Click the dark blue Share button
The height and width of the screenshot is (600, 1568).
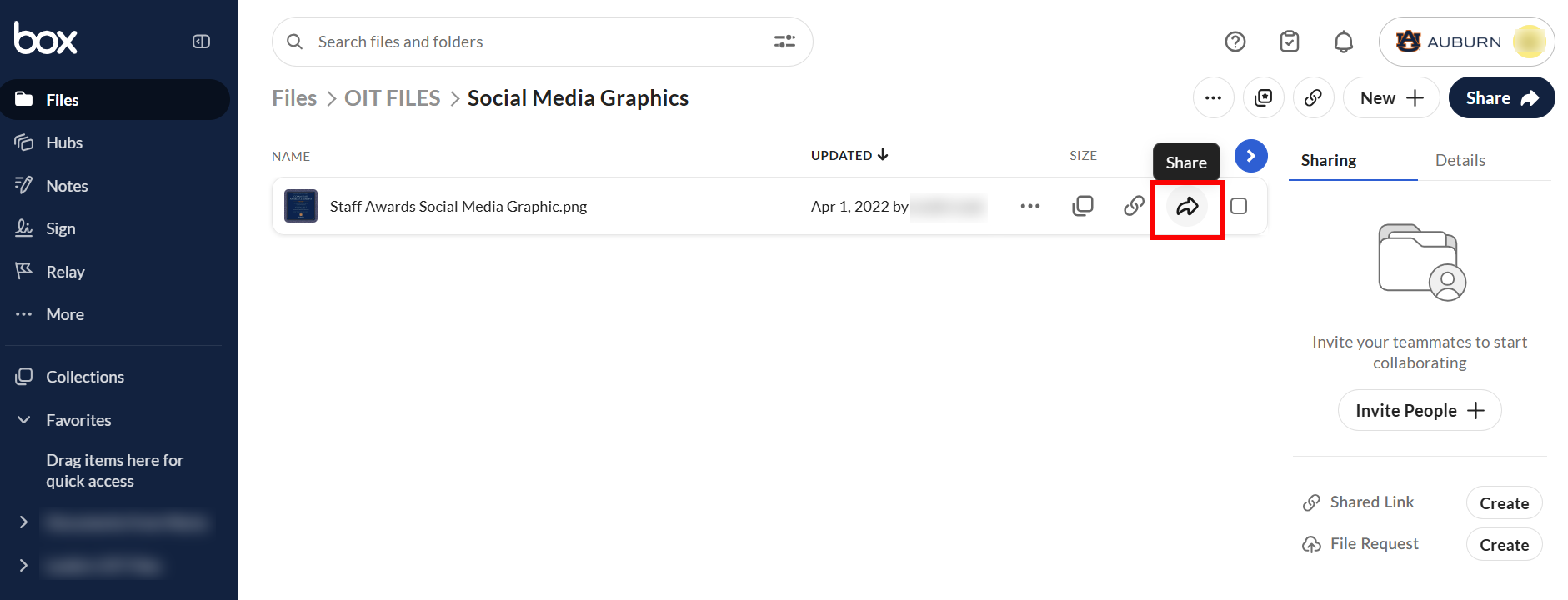(1502, 98)
